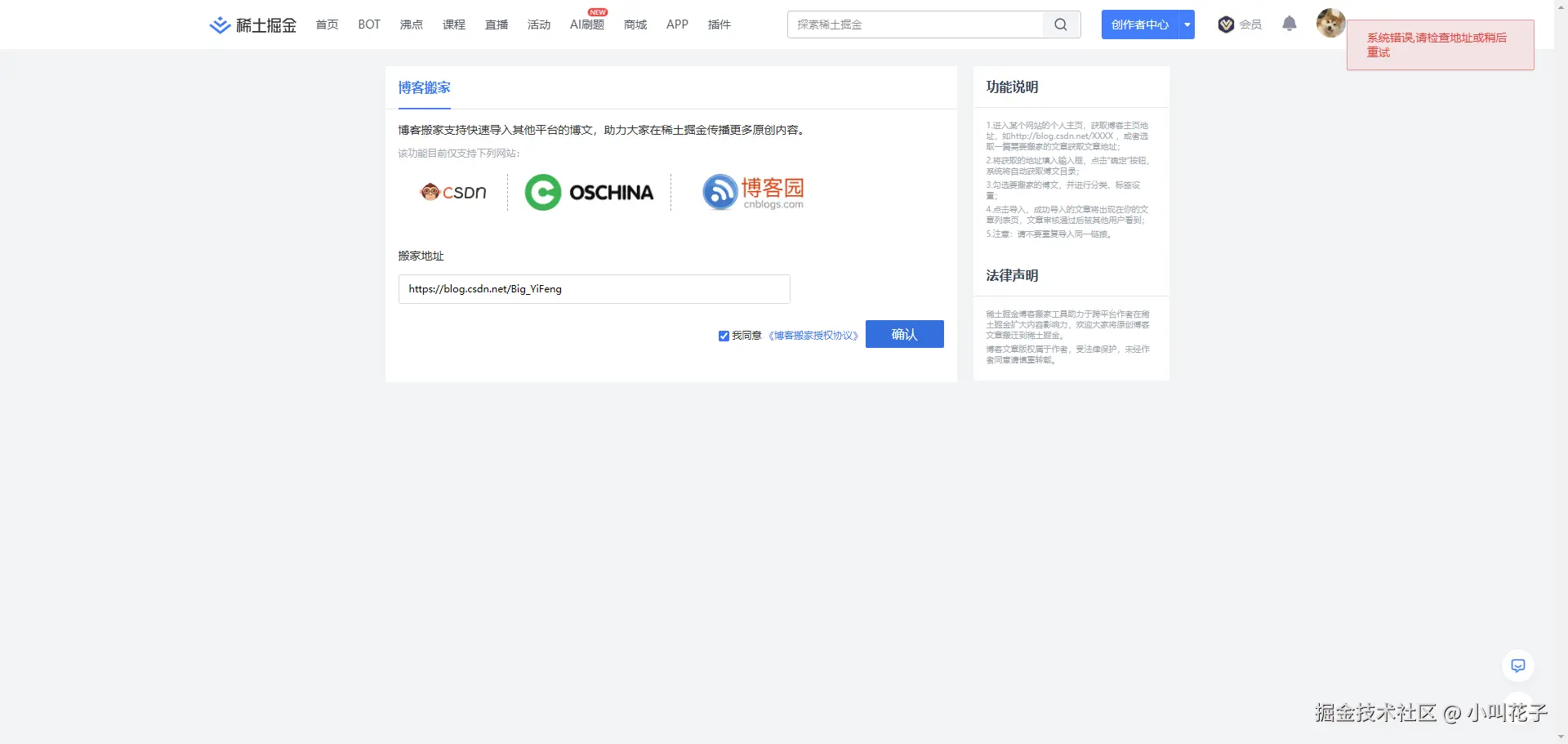The height and width of the screenshot is (744, 1568).
Task: Open the feedback chat icon
Action: 1517,665
